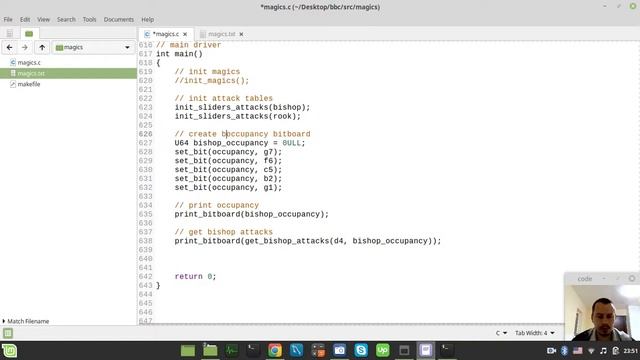
Task: Open the system monitor from taskbar
Action: tap(231, 351)
